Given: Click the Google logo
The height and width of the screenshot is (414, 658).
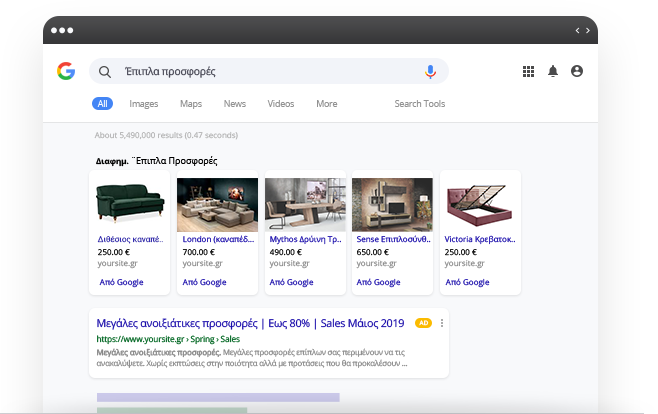Looking at the screenshot, I should coord(66,71).
